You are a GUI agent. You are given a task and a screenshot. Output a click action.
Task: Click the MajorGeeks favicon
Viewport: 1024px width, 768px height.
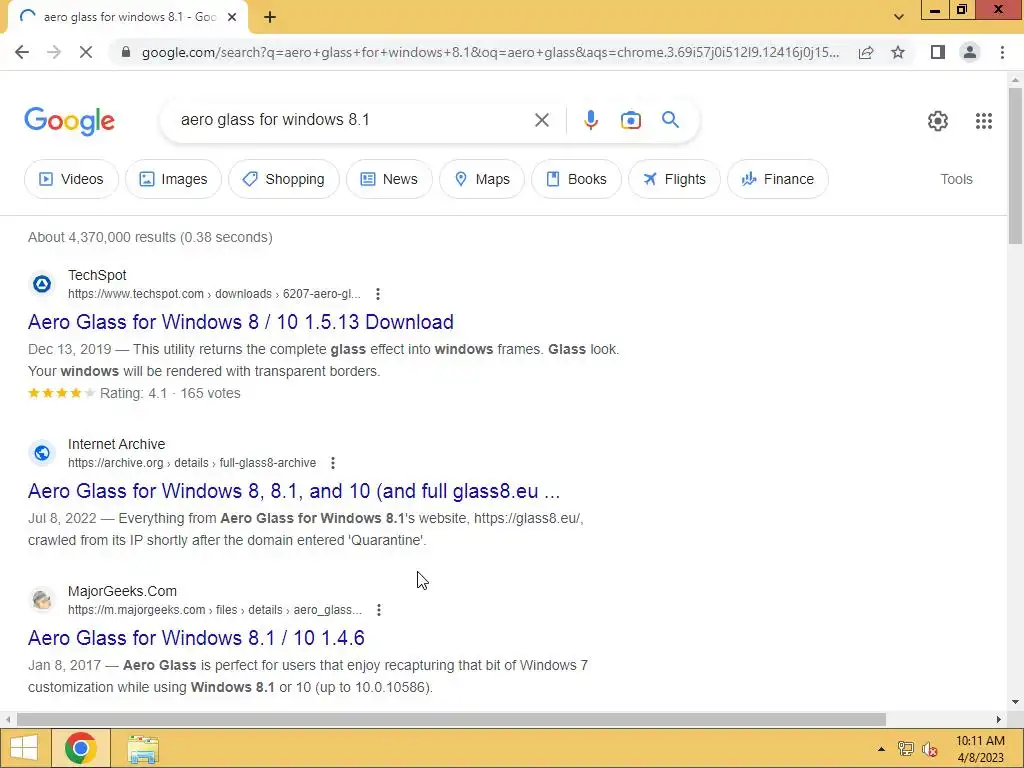coord(42,600)
